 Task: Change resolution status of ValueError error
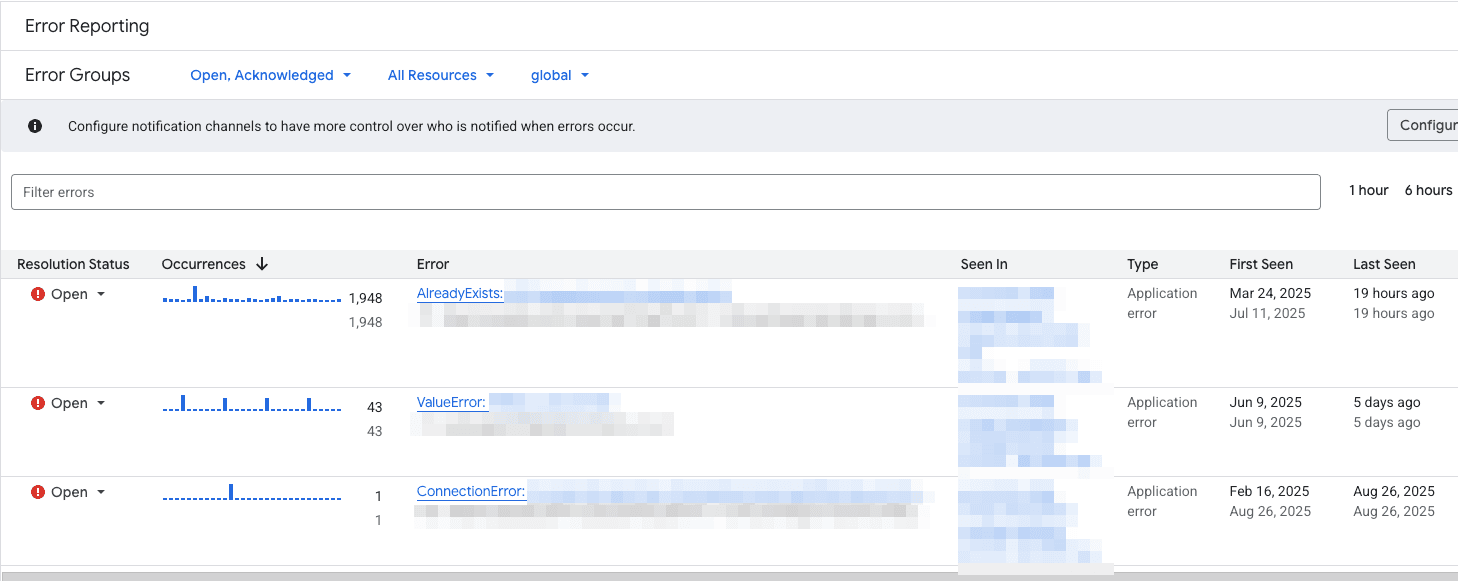click(x=78, y=403)
